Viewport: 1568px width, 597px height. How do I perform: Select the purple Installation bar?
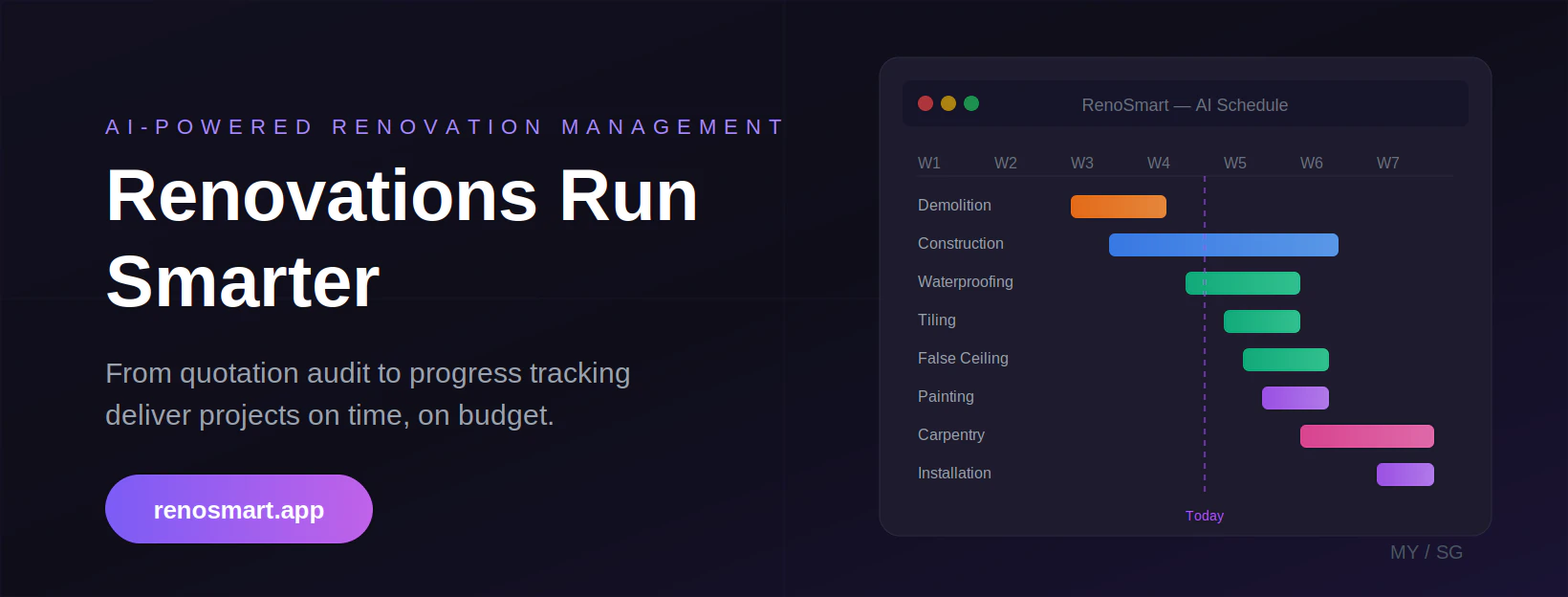[x=1405, y=475]
